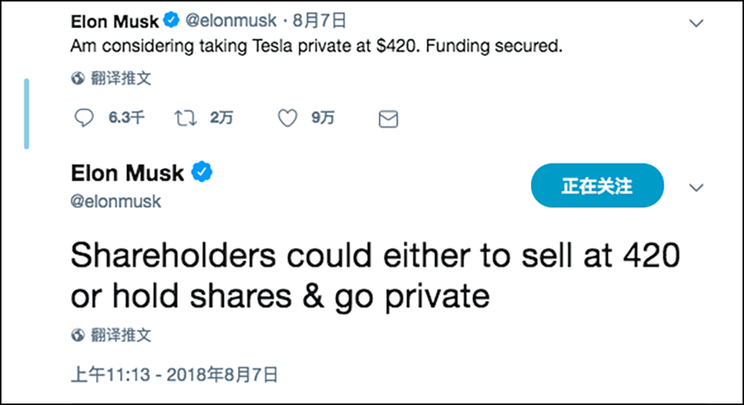Click the retweet arrows icon
744x405 pixels.
[186, 119]
